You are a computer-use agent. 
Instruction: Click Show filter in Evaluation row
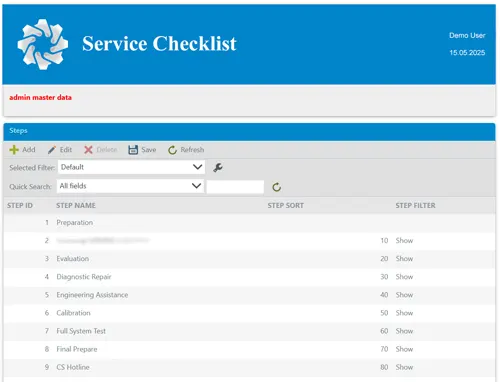pyautogui.click(x=404, y=259)
